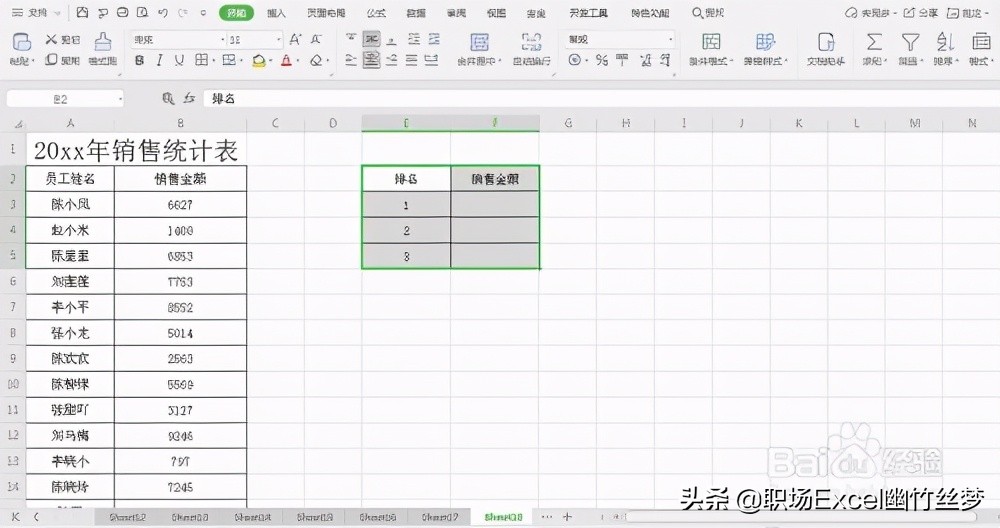The image size is (1000, 528).
Task: Click the Wrap Text icon
Action: point(531,42)
